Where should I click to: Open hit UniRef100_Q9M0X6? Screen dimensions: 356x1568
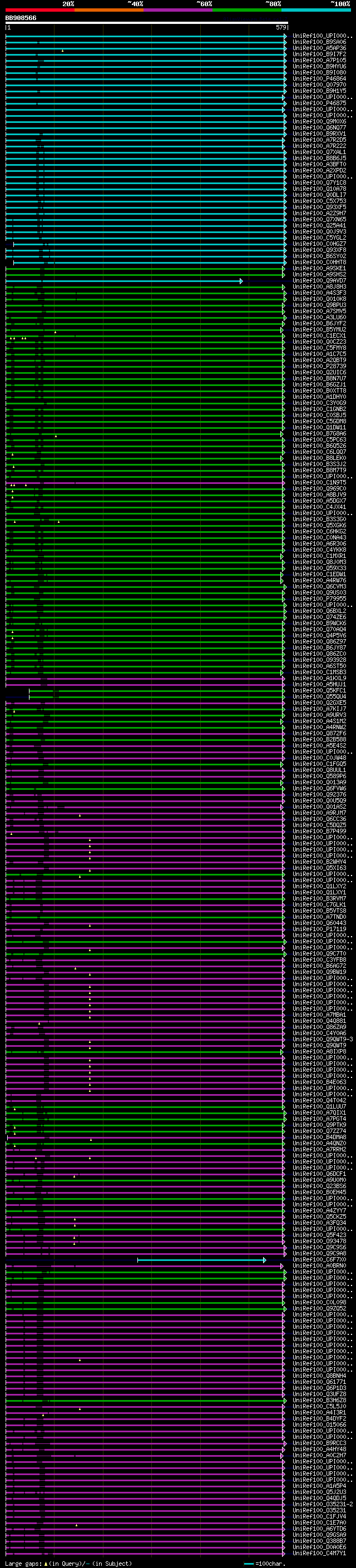pyautogui.click(x=319, y=122)
